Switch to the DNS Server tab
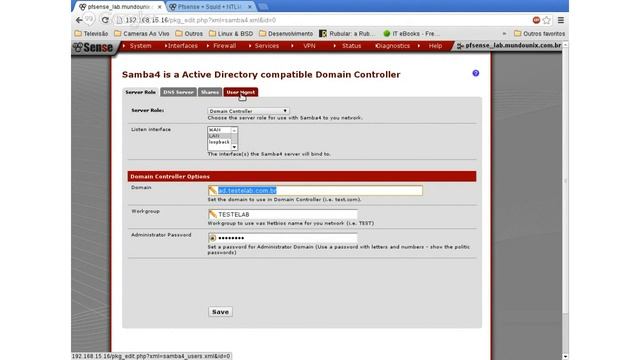640x360 pixels. click(x=178, y=92)
